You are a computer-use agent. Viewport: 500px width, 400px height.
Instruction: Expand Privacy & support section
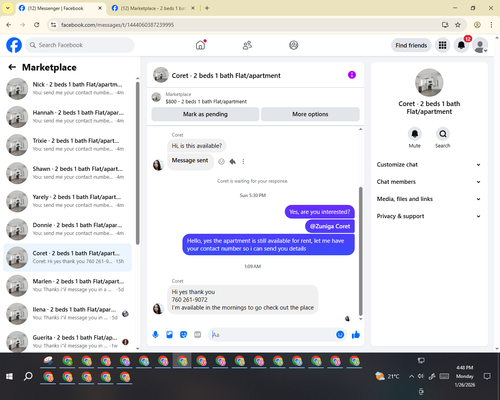[x=429, y=216]
